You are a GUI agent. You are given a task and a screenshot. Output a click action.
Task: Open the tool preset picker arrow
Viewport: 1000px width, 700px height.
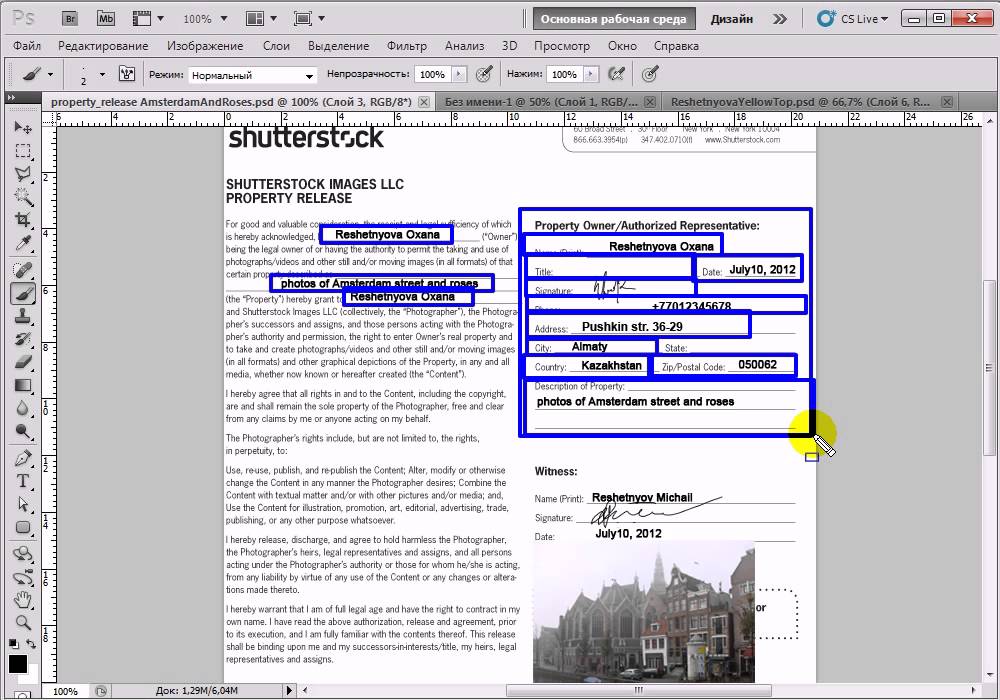pyautogui.click(x=50, y=75)
